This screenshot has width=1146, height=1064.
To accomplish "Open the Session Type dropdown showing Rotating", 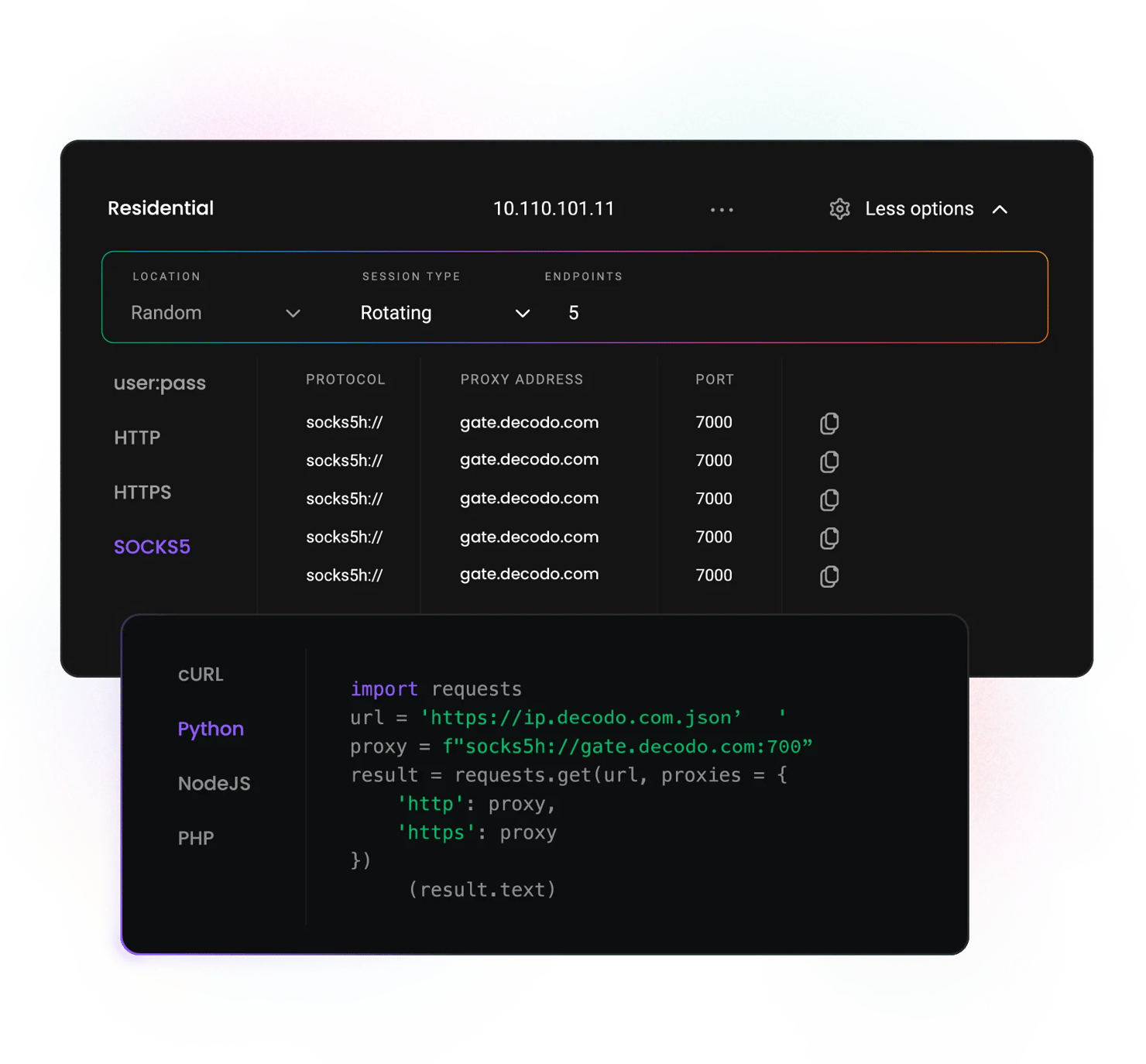I will point(445,313).
